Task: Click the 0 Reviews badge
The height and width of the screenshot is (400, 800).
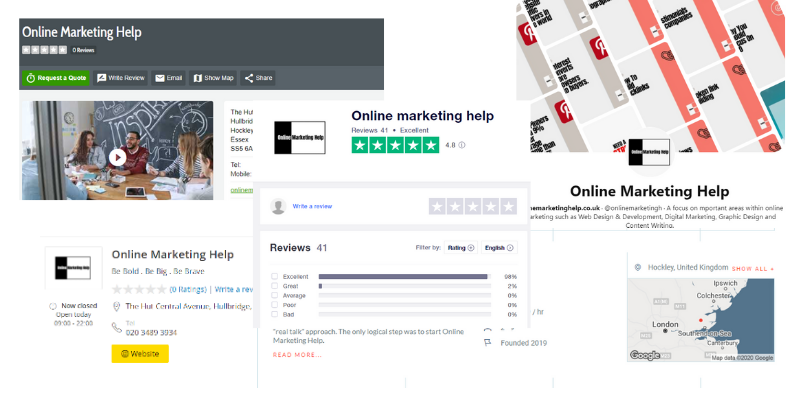Action: (83, 51)
